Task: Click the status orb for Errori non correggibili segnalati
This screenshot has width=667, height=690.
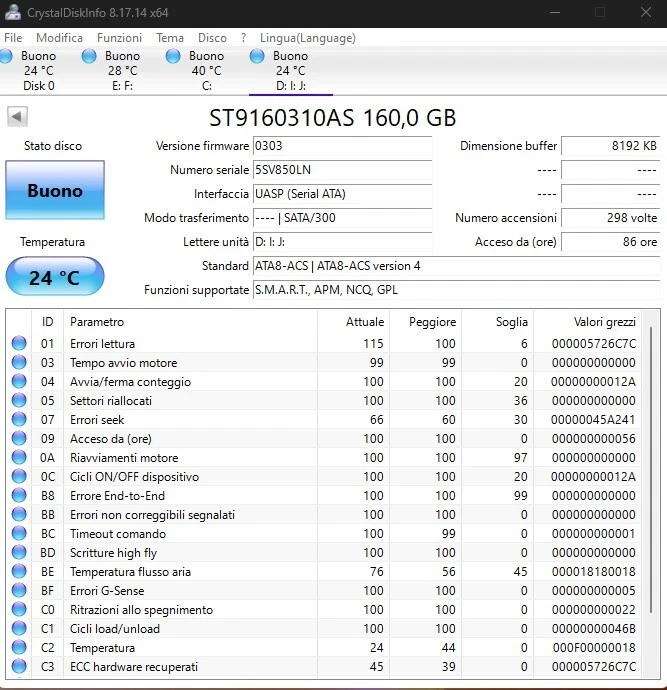Action: click(x=19, y=514)
